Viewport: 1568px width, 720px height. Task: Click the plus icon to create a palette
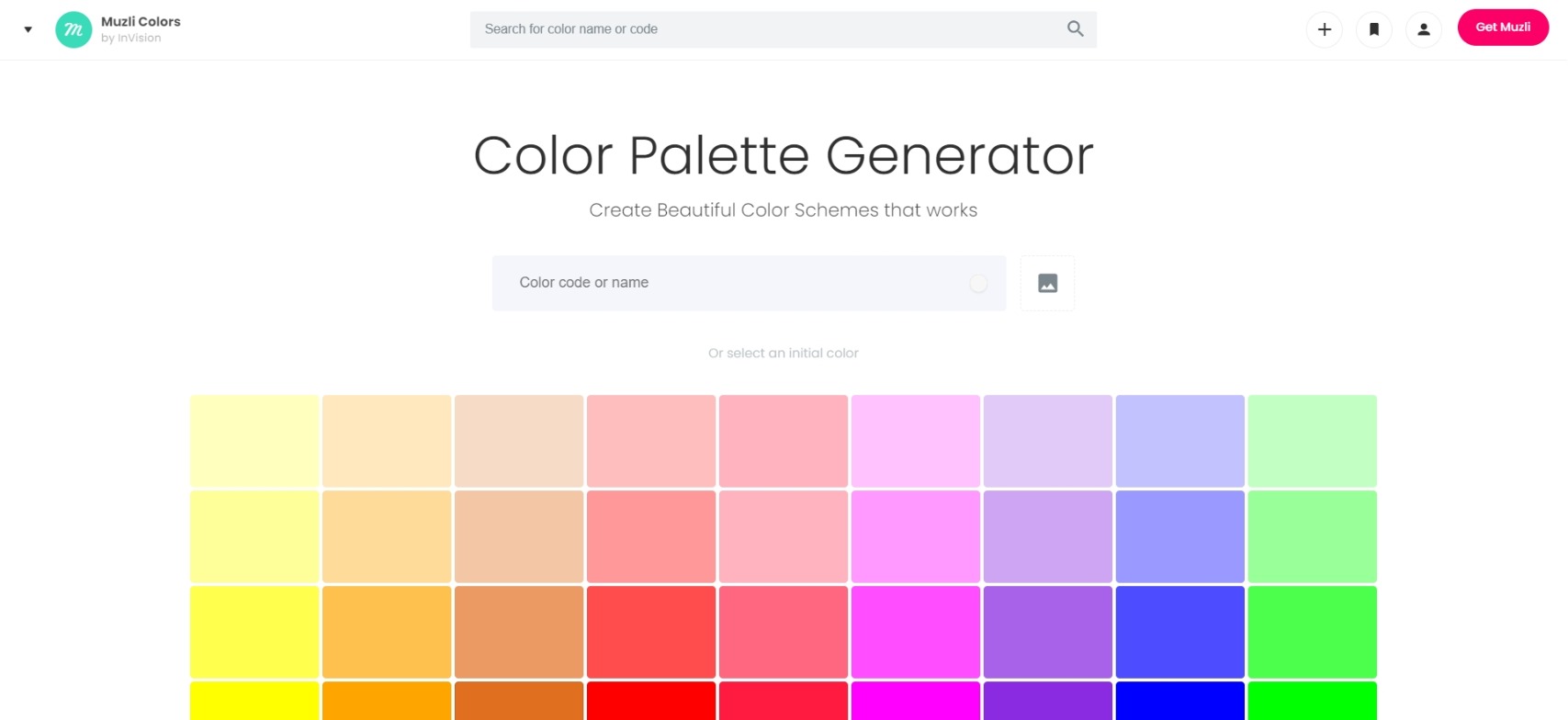[x=1324, y=29]
